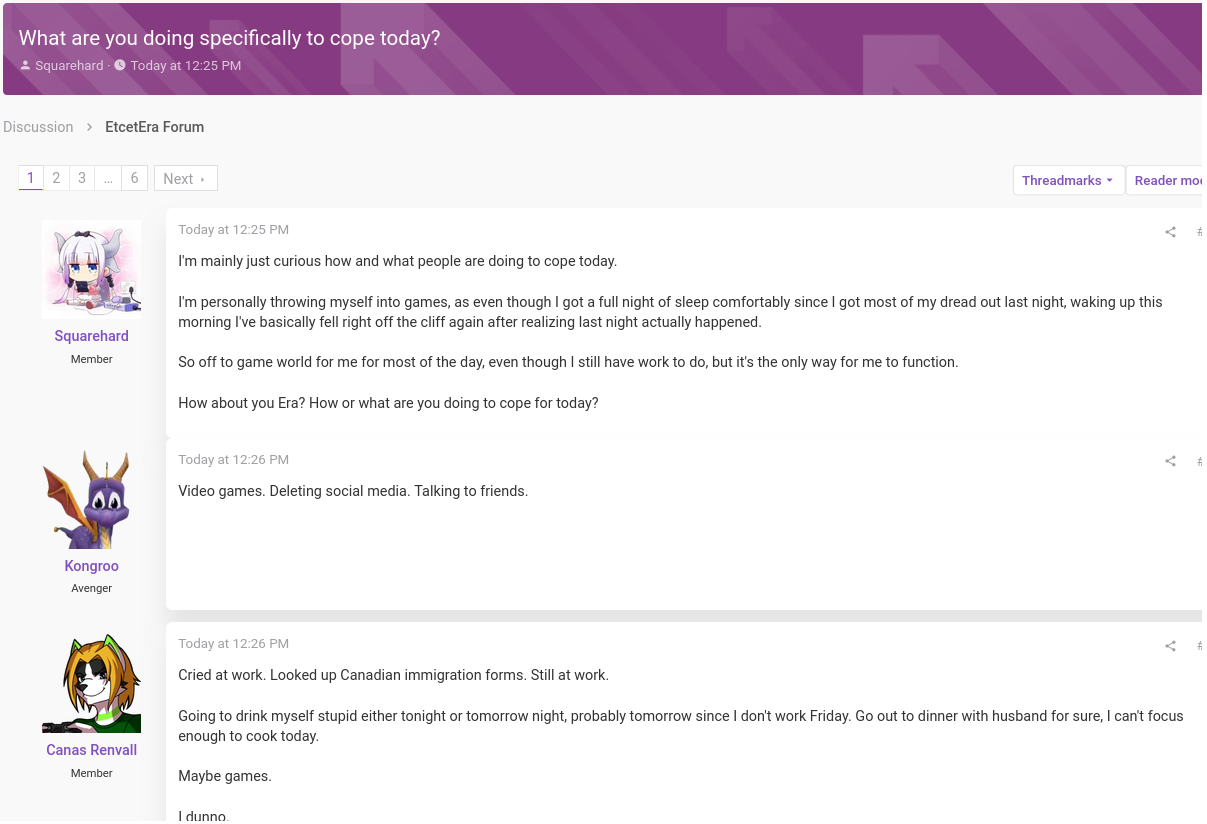
Task: Open Kongroo's Spyro dragon avatar
Action: pyautogui.click(x=91, y=499)
